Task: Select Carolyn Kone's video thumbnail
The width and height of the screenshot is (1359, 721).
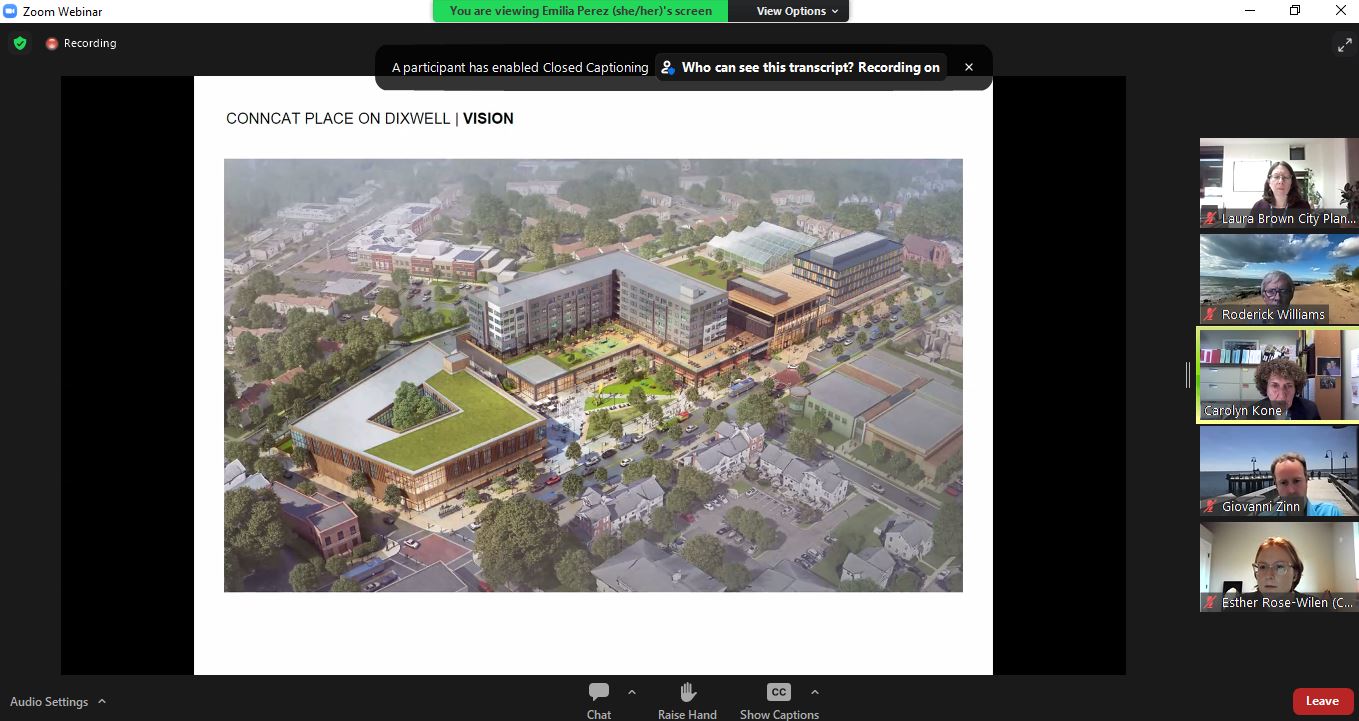Action: (1278, 374)
